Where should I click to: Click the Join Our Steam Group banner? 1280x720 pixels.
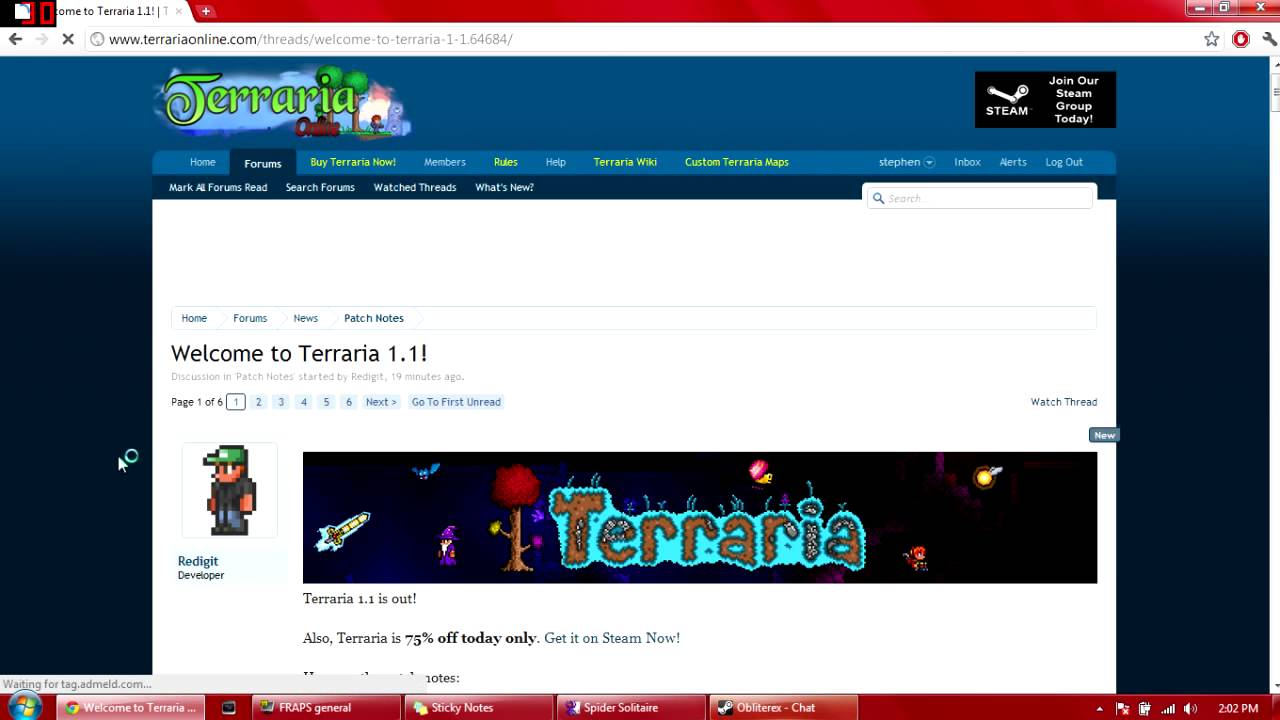click(1045, 100)
